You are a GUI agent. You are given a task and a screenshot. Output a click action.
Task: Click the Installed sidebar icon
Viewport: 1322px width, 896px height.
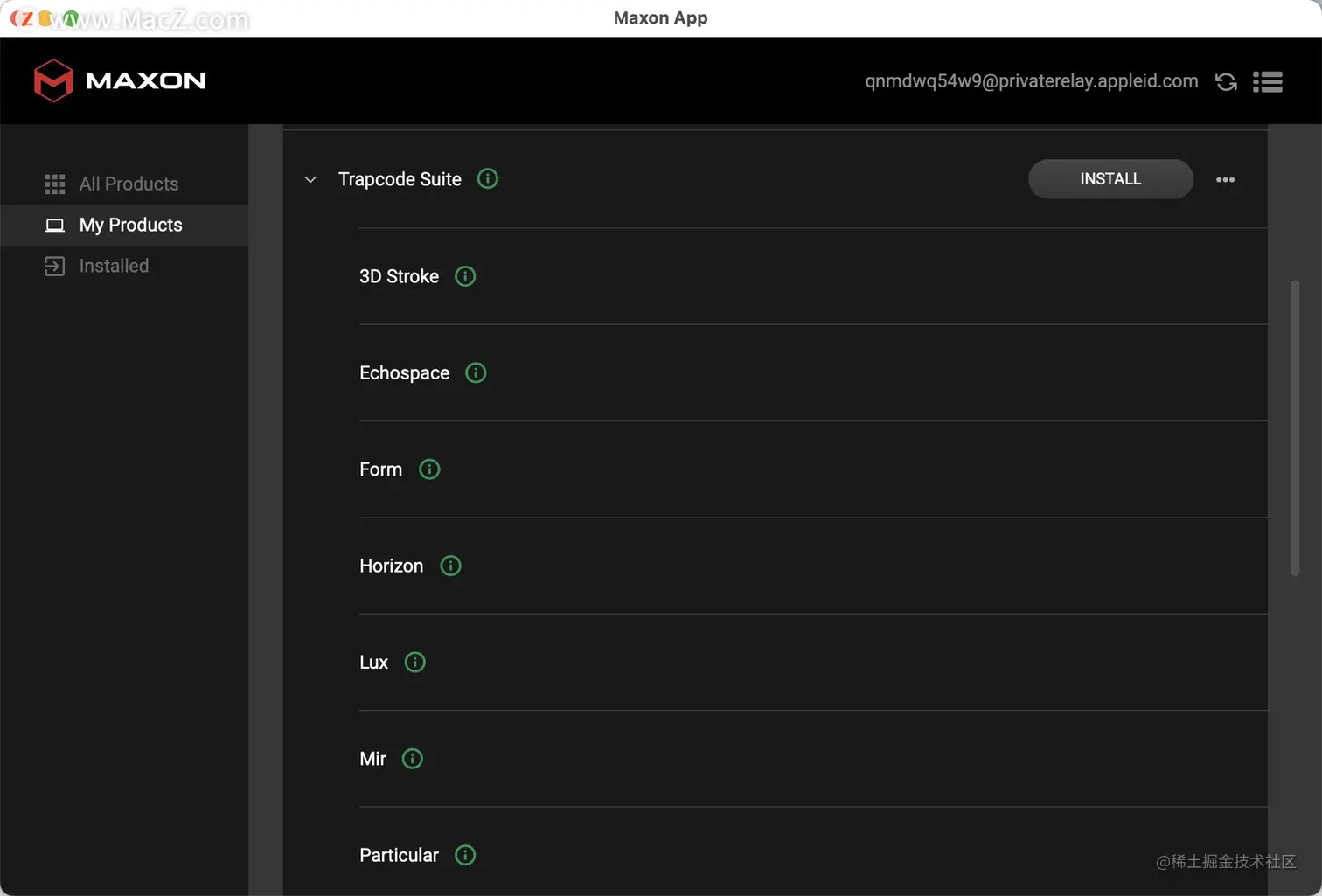(54, 266)
